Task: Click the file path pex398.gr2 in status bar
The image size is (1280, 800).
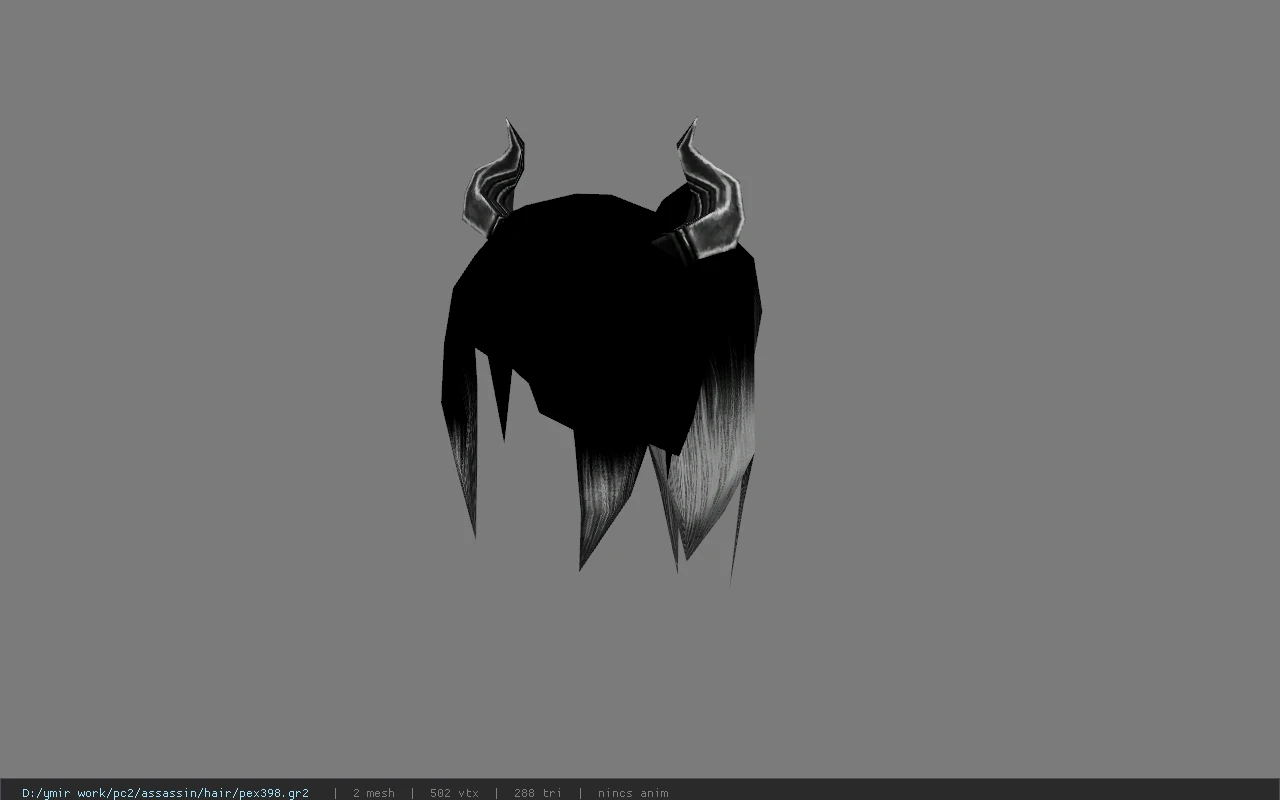Action: click(x=165, y=793)
